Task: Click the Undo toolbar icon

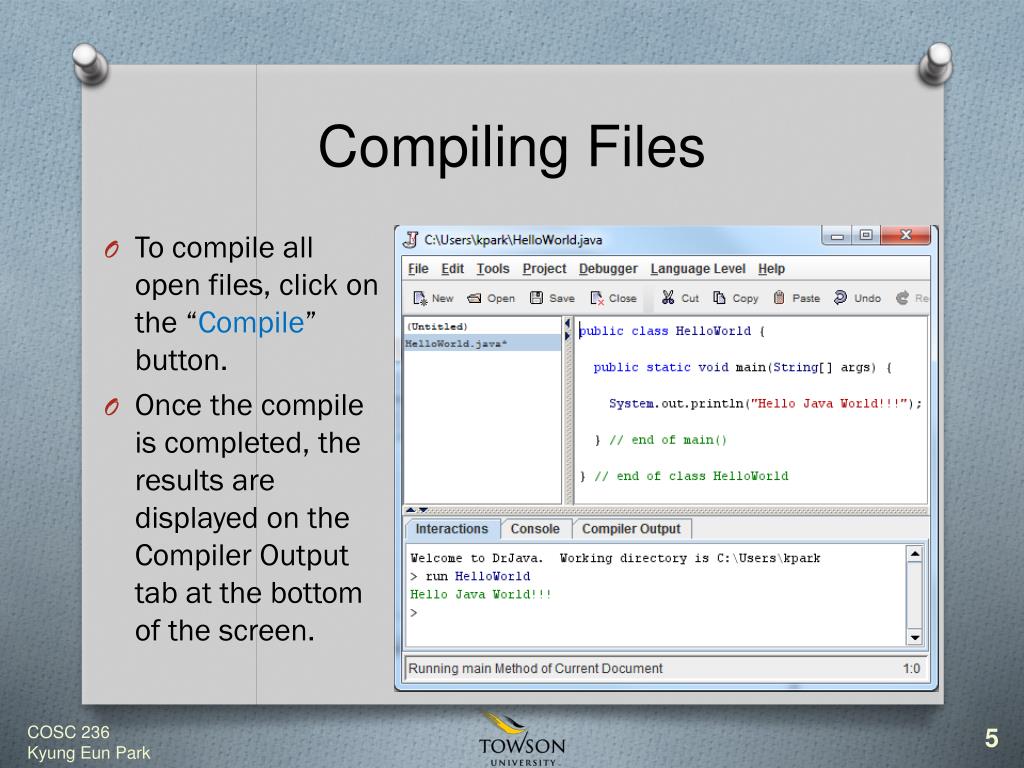Action: click(840, 298)
